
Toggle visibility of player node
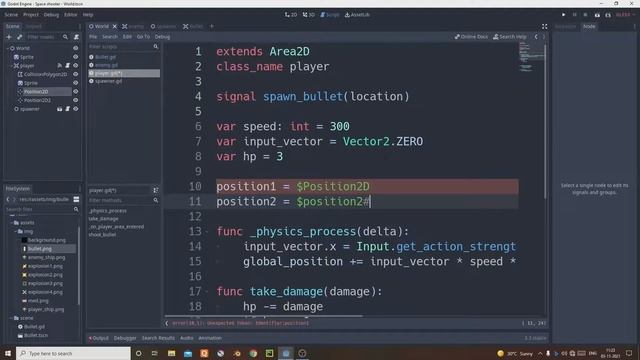click(x=76, y=66)
